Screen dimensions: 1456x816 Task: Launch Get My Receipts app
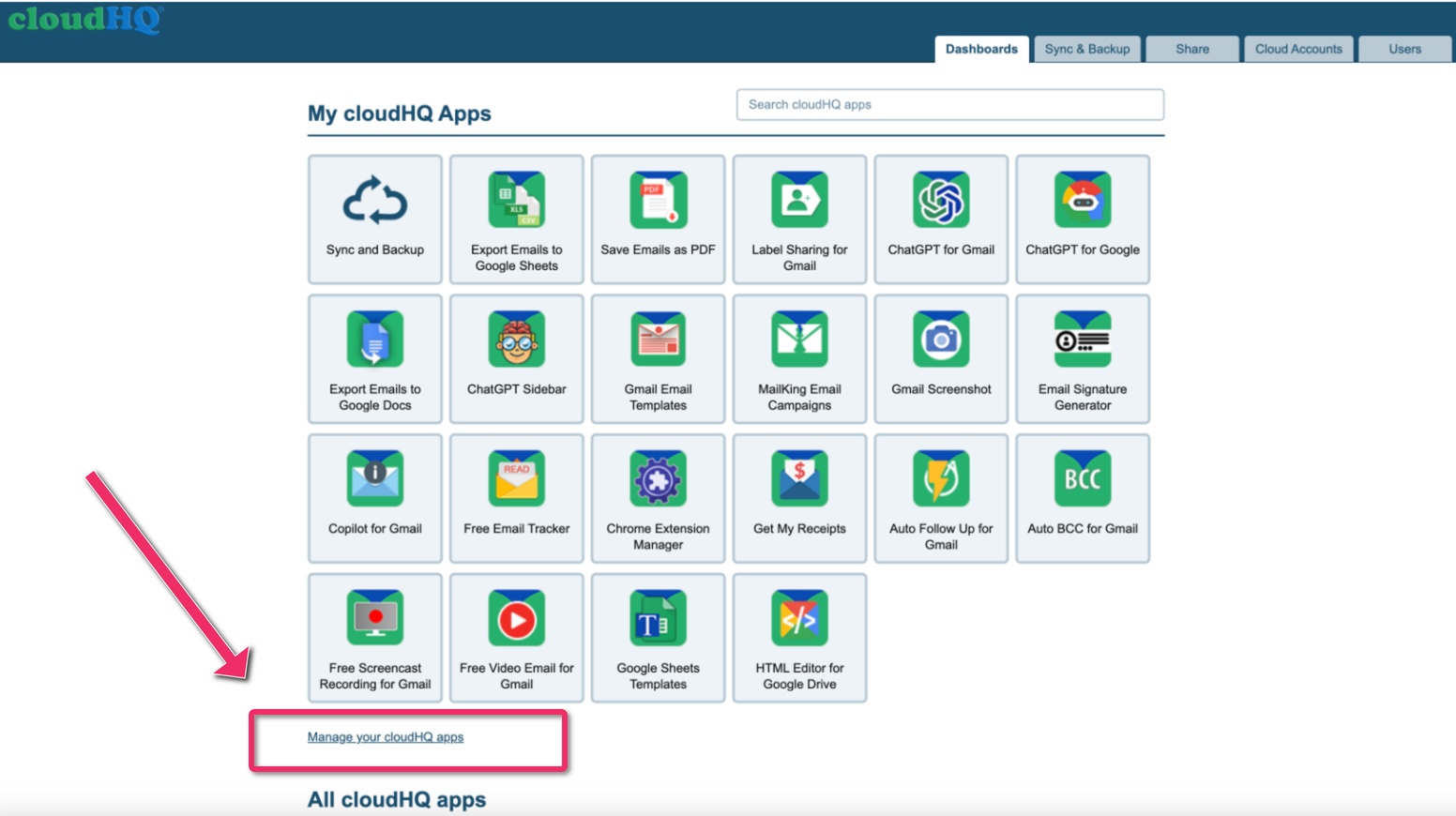[x=799, y=498]
